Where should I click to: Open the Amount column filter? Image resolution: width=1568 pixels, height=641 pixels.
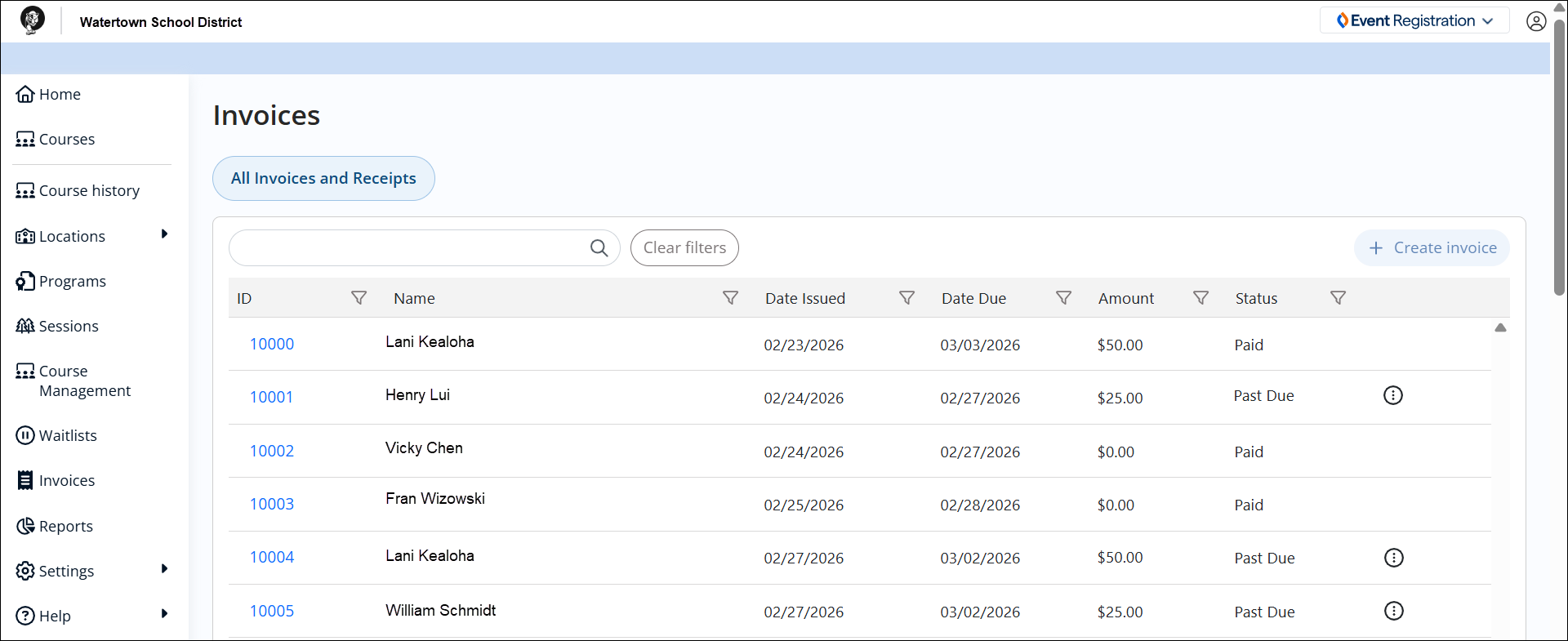(x=1200, y=298)
